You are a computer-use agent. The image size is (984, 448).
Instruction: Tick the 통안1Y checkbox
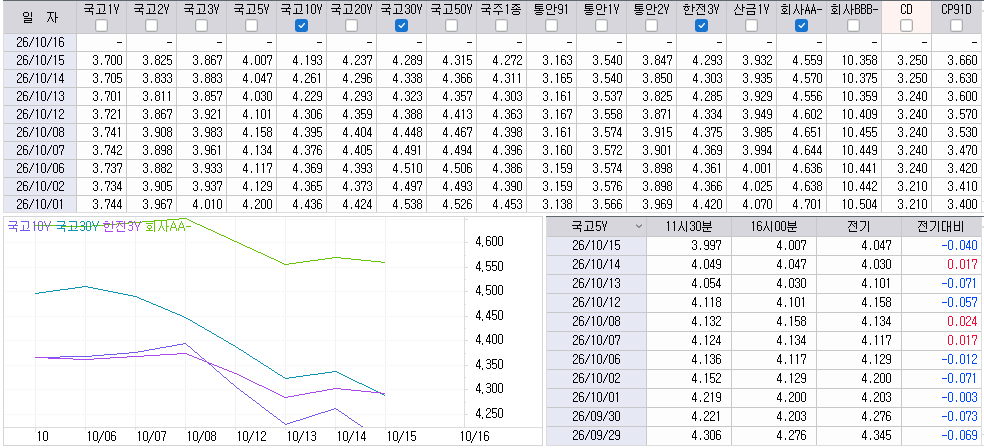click(x=601, y=26)
